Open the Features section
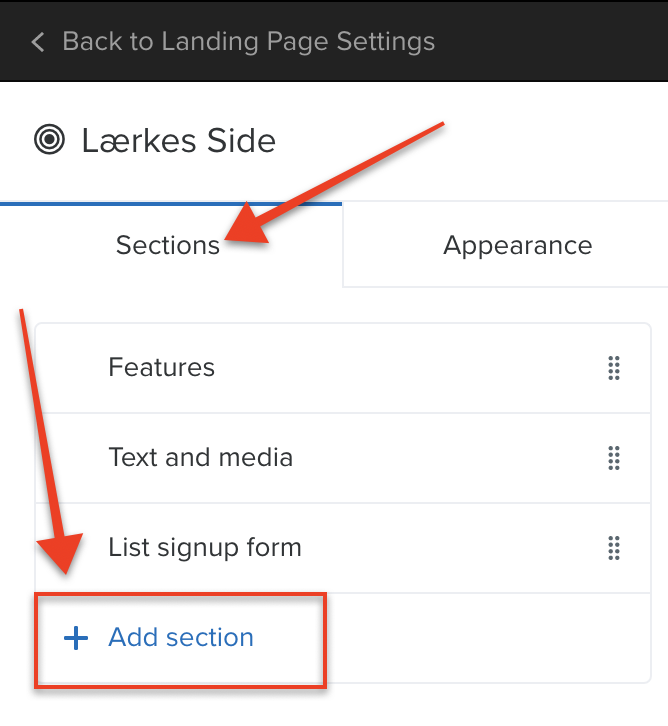This screenshot has height=726, width=668. [343, 368]
